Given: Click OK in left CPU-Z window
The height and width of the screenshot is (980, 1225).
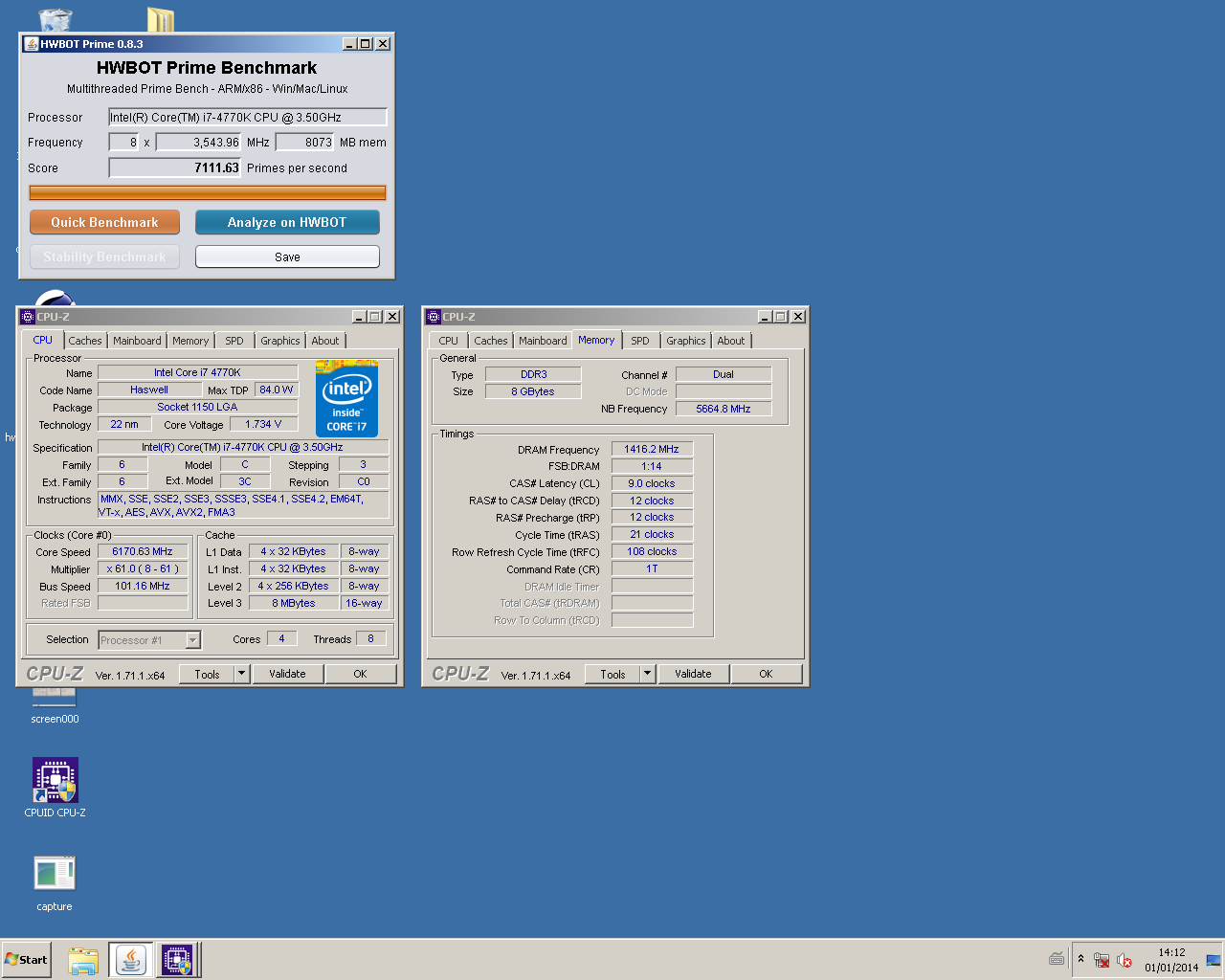Looking at the screenshot, I should pyautogui.click(x=360, y=674).
